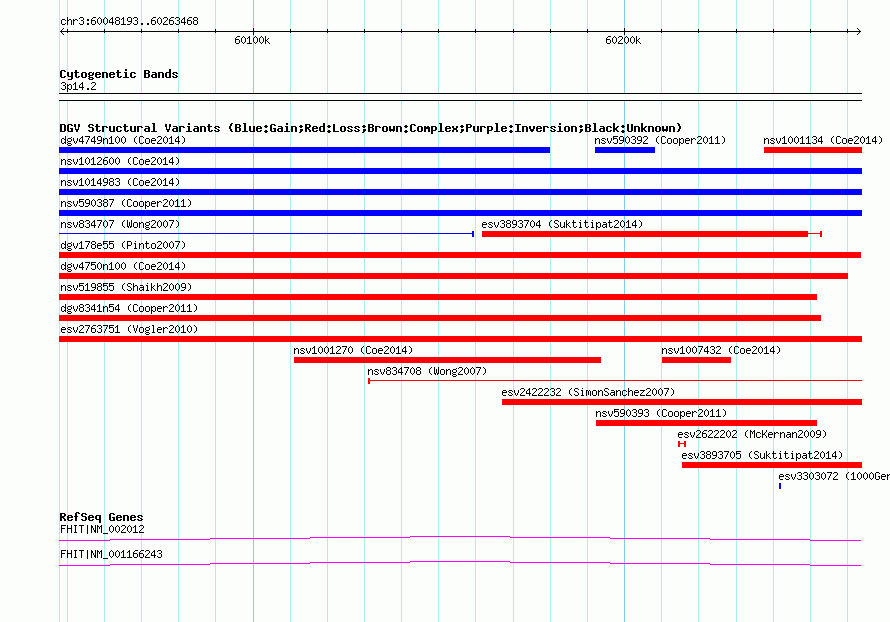Select the nsv834707 thin blue line
Image resolution: width=890 pixels, height=622 pixels.
[x=267, y=234]
